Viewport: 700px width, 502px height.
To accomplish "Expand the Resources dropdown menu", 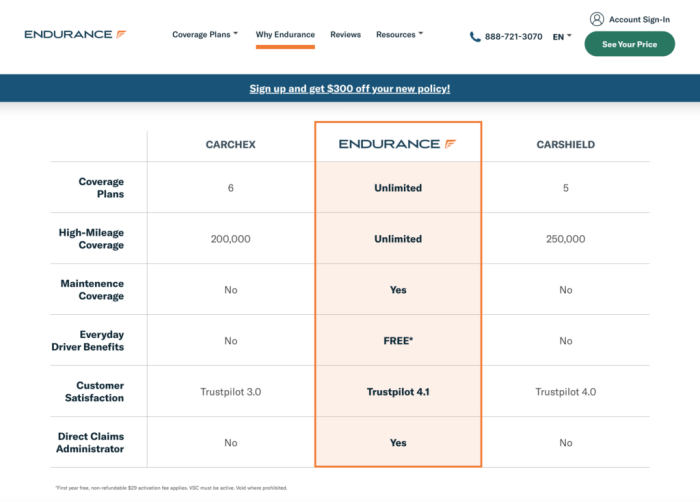I will tap(399, 35).
